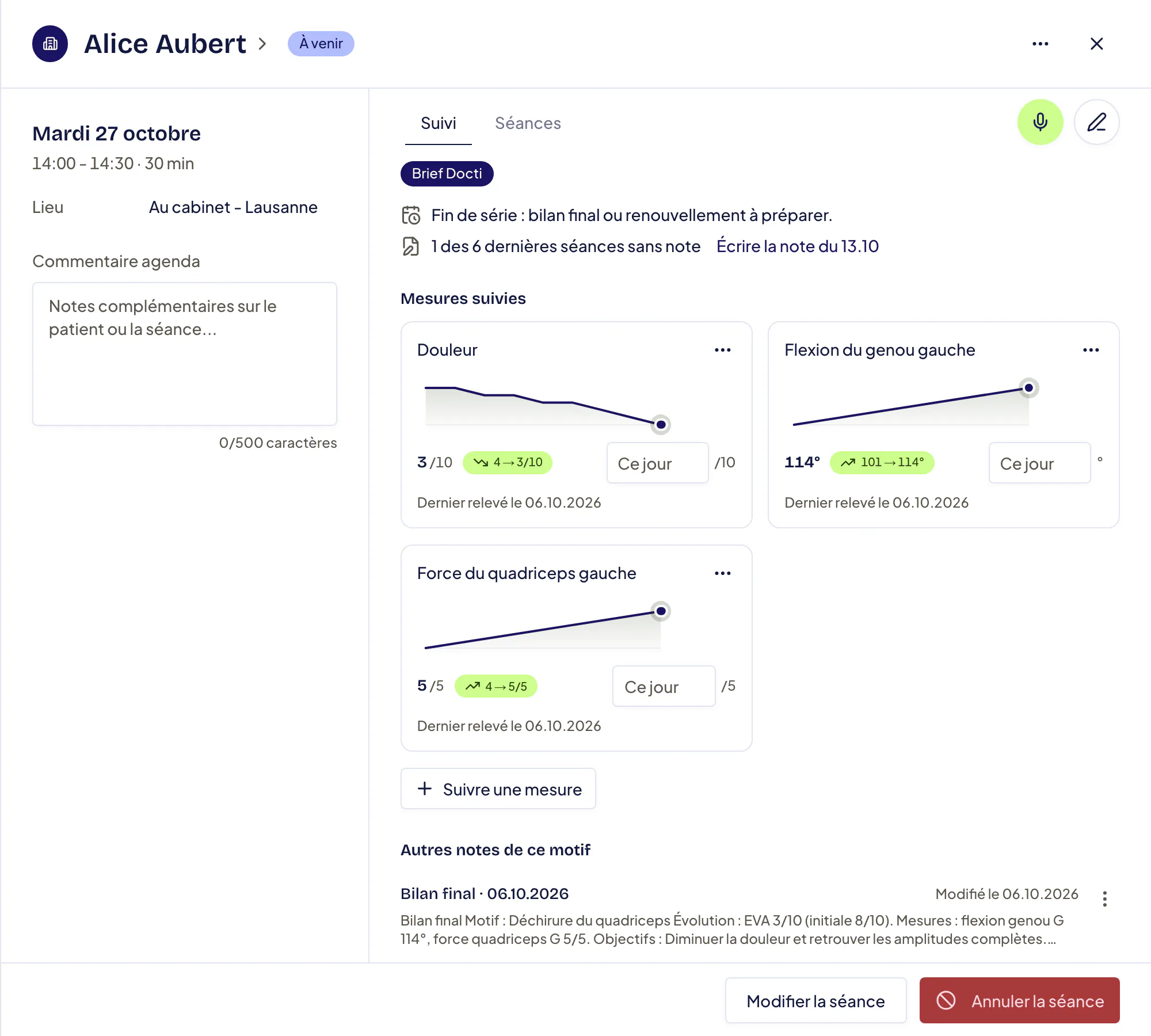Close the appointment panel with the X

1096,44
